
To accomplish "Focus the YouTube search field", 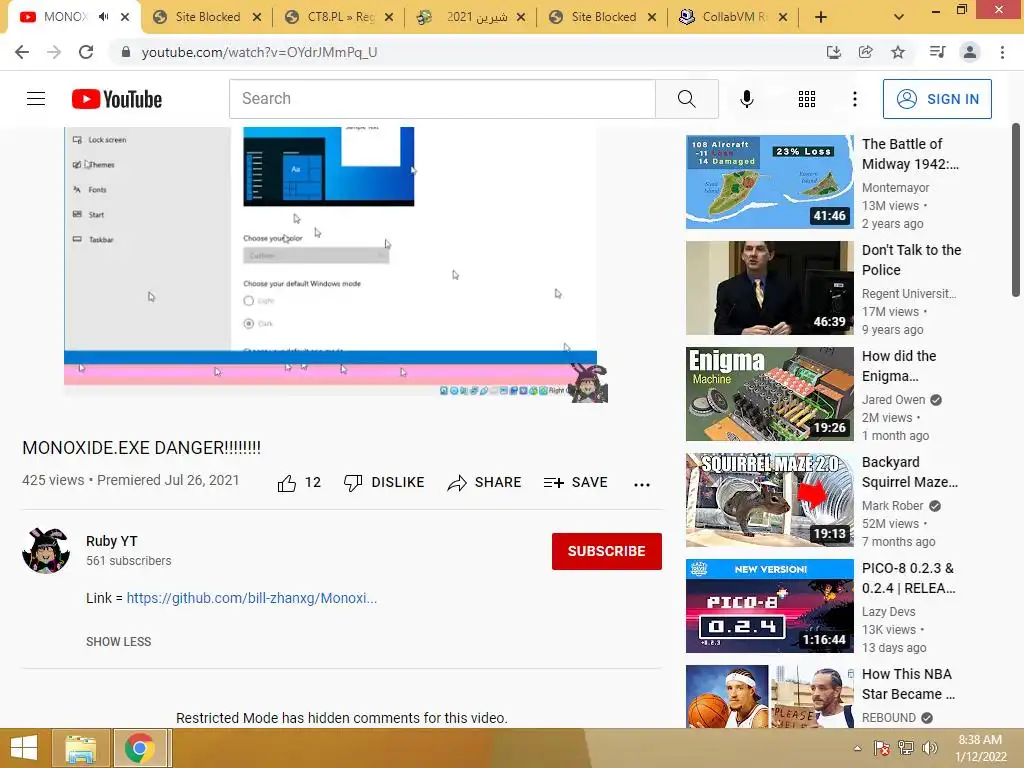I will (x=442, y=99).
